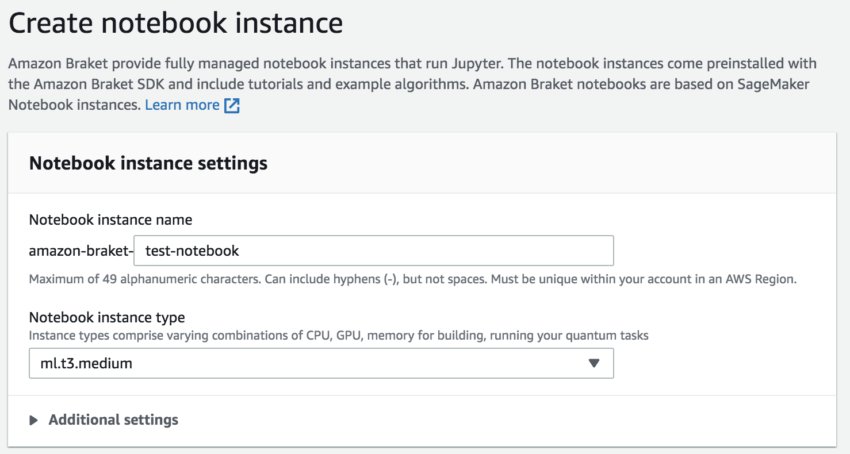Click the Create notebook instance heading
This screenshot has width=850, height=454.
pos(176,23)
